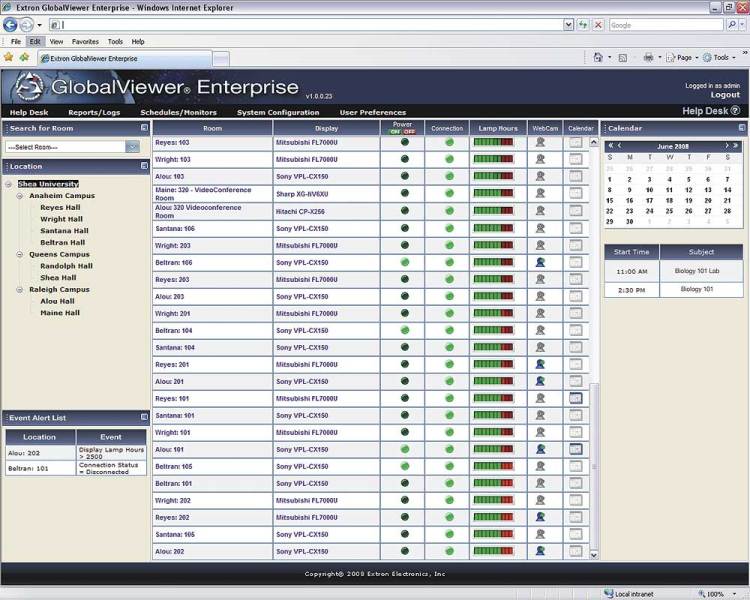Click the Logout link

724,95
